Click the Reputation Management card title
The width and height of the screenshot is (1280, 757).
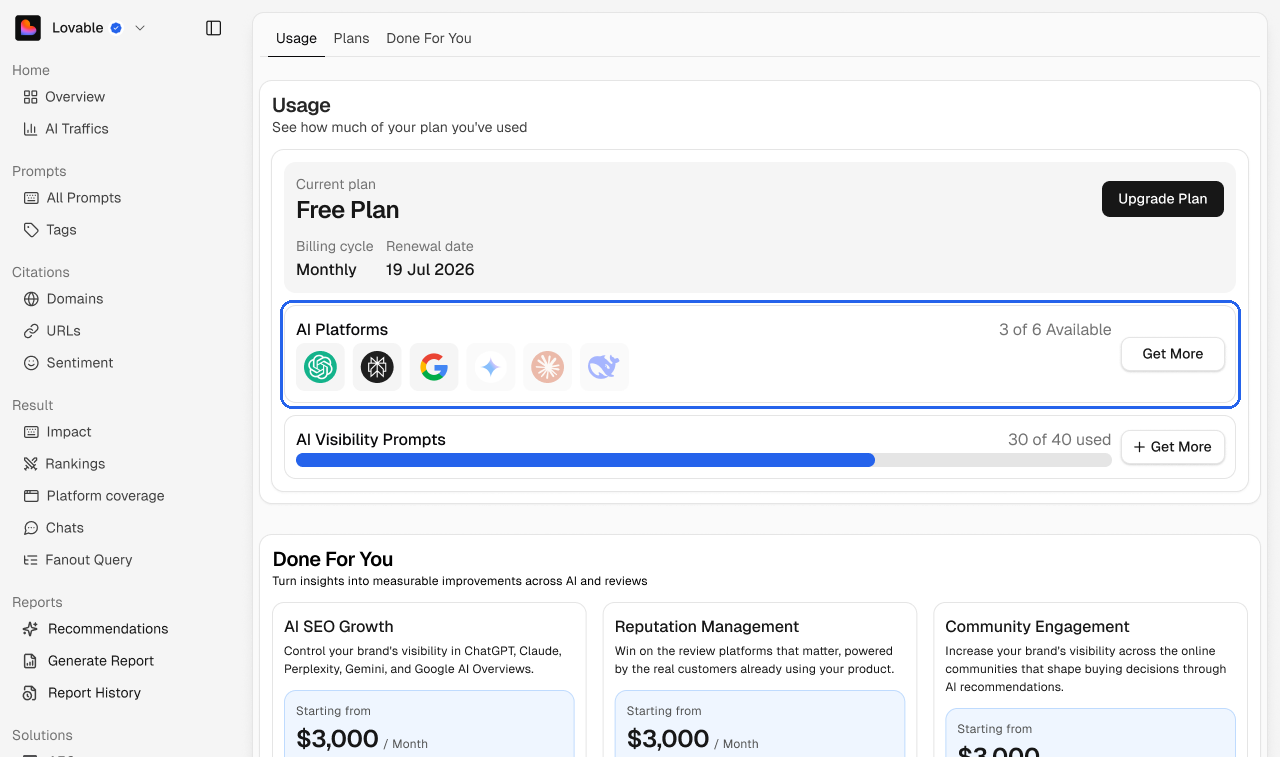(707, 627)
